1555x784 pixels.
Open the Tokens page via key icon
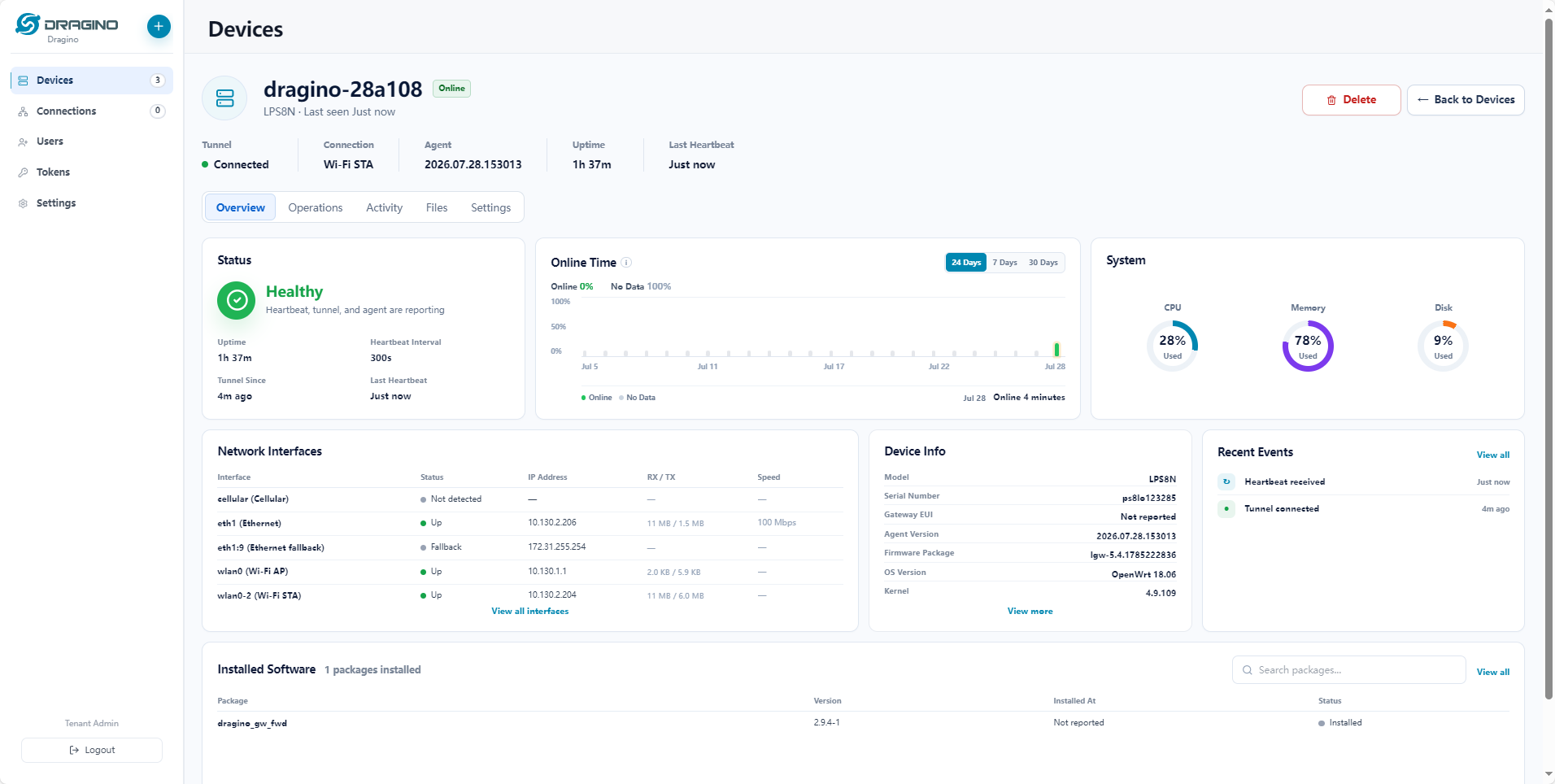[x=23, y=172]
